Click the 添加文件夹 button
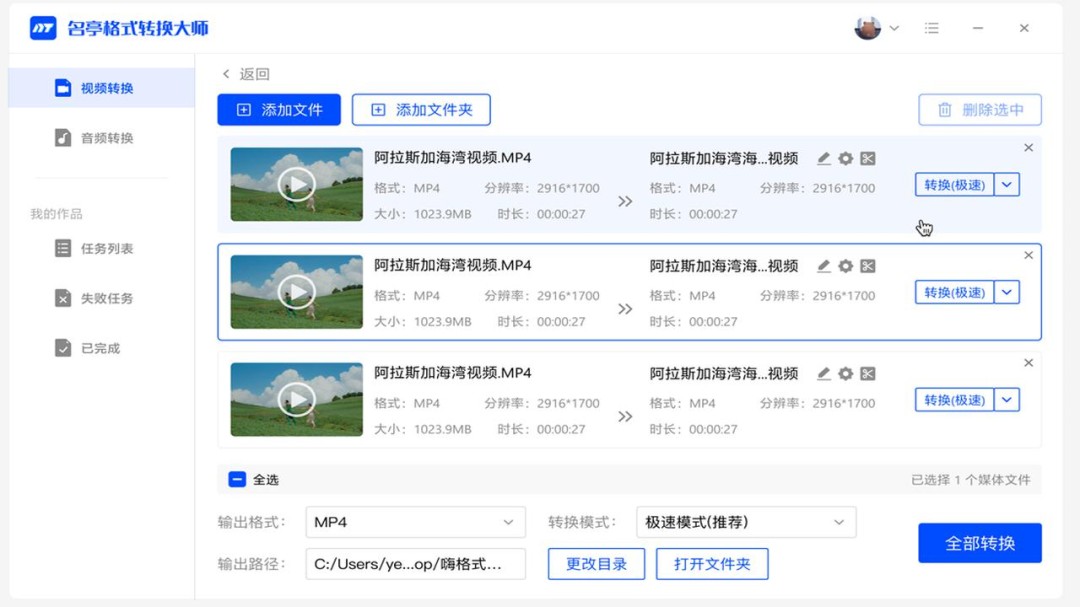Screen dimensions: 1080x607 pos(421,110)
